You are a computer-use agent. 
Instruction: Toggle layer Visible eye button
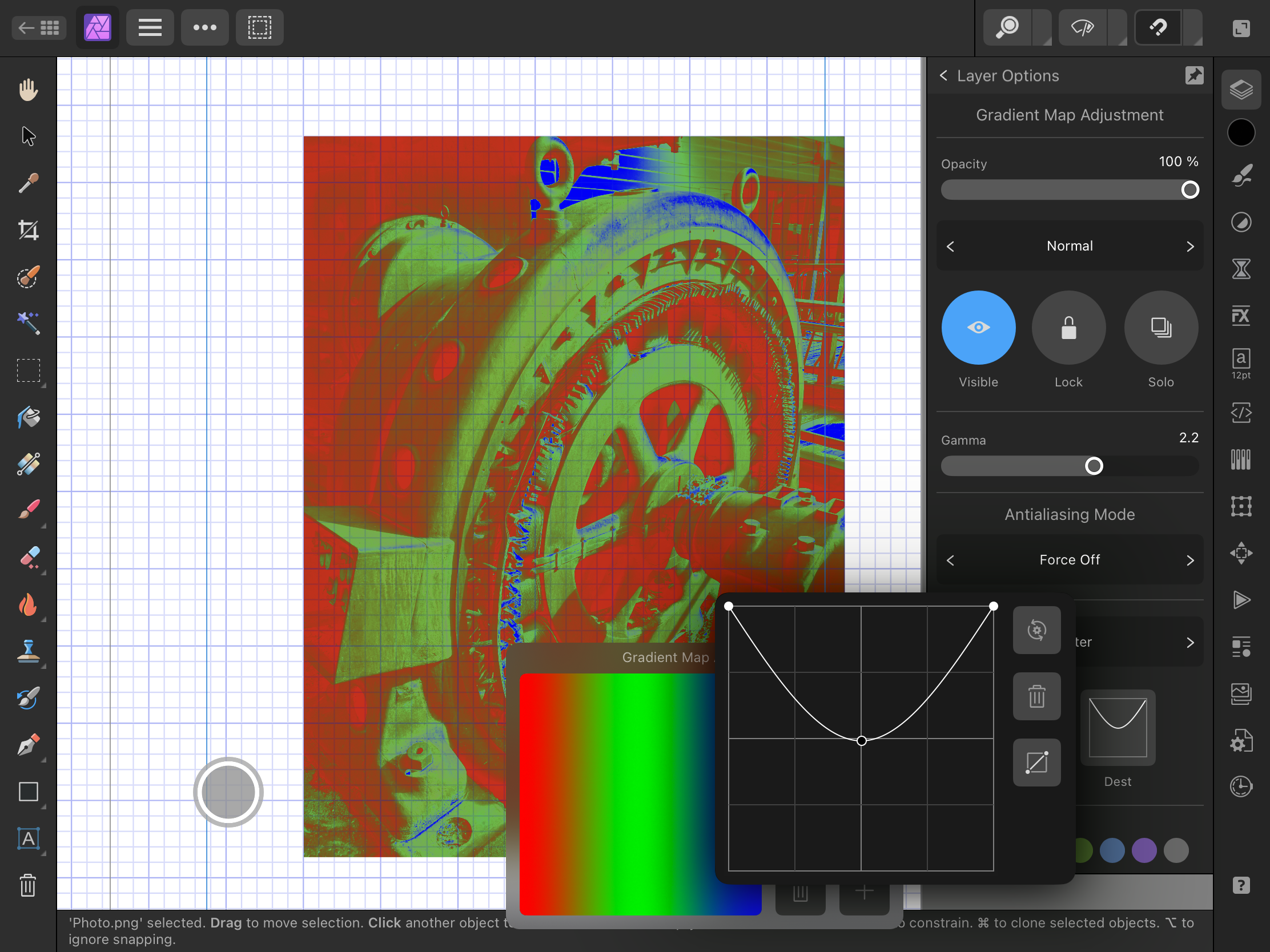(x=978, y=328)
